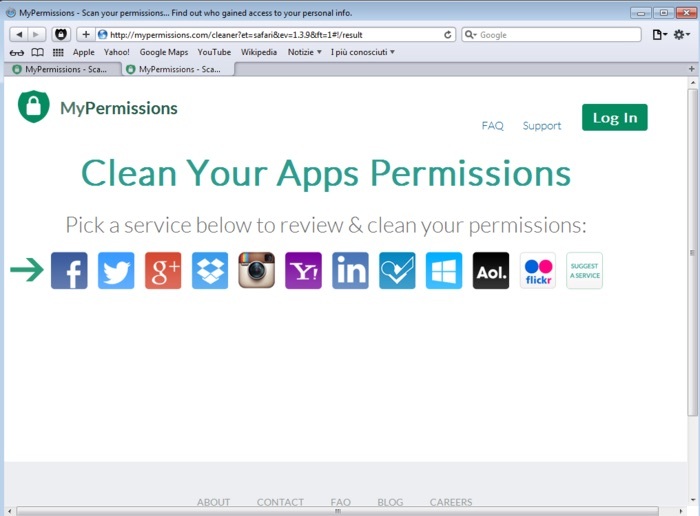Image resolution: width=700 pixels, height=516 pixels.
Task: Choose the Google Plus service icon
Action: pyautogui.click(x=163, y=270)
